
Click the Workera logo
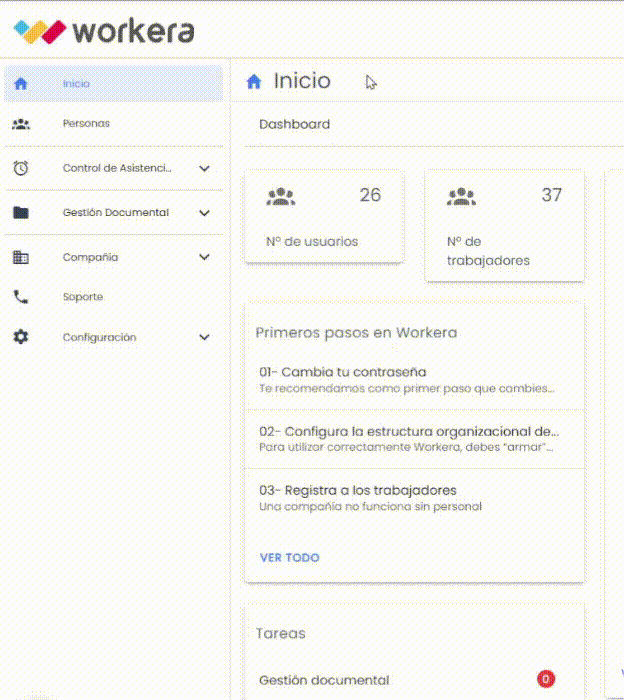tap(104, 30)
